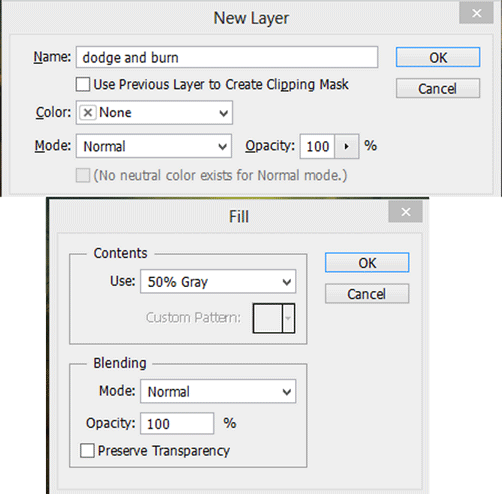
Task: Click the New Layer Opacity value field
Action: [317, 146]
